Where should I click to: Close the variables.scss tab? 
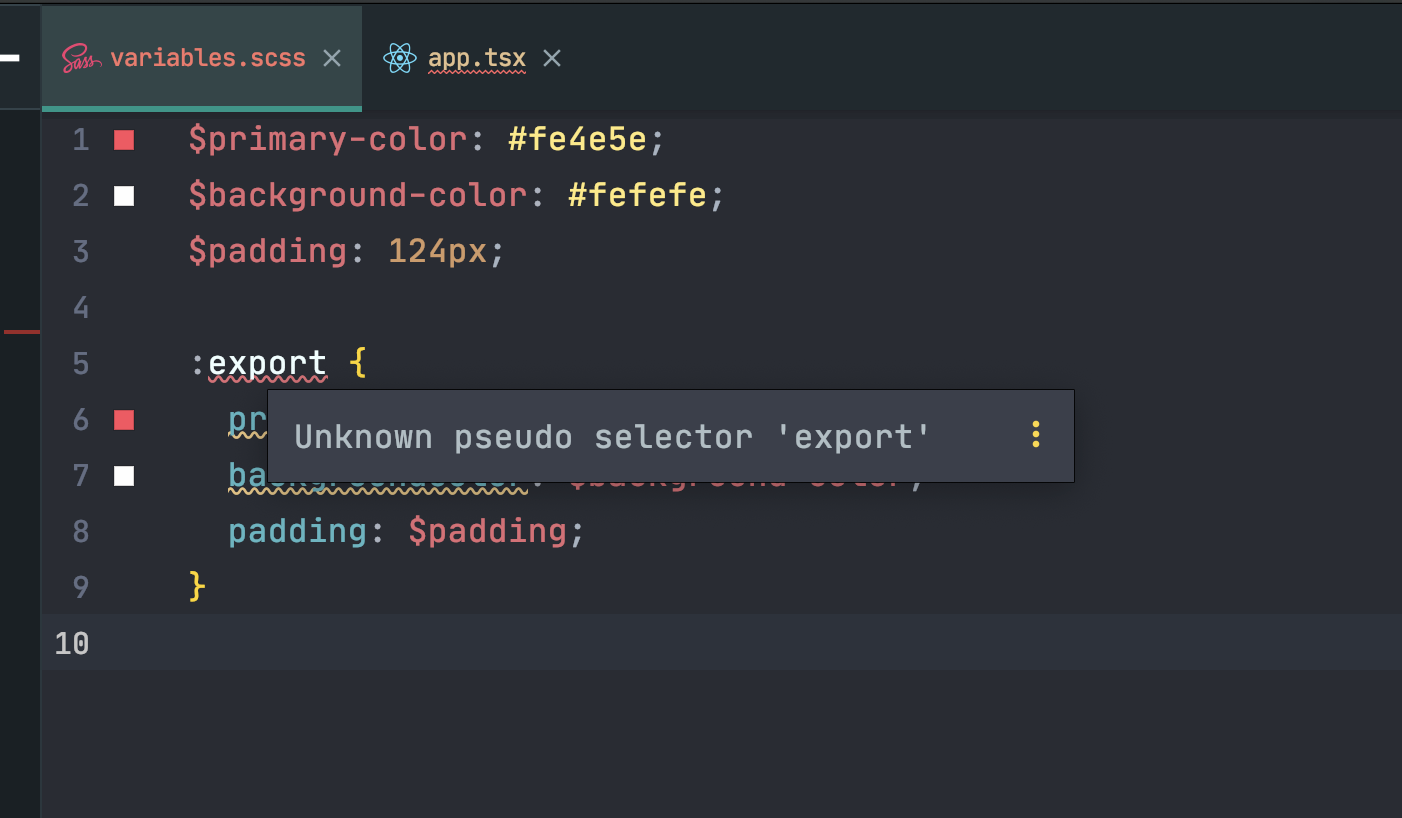click(x=331, y=58)
